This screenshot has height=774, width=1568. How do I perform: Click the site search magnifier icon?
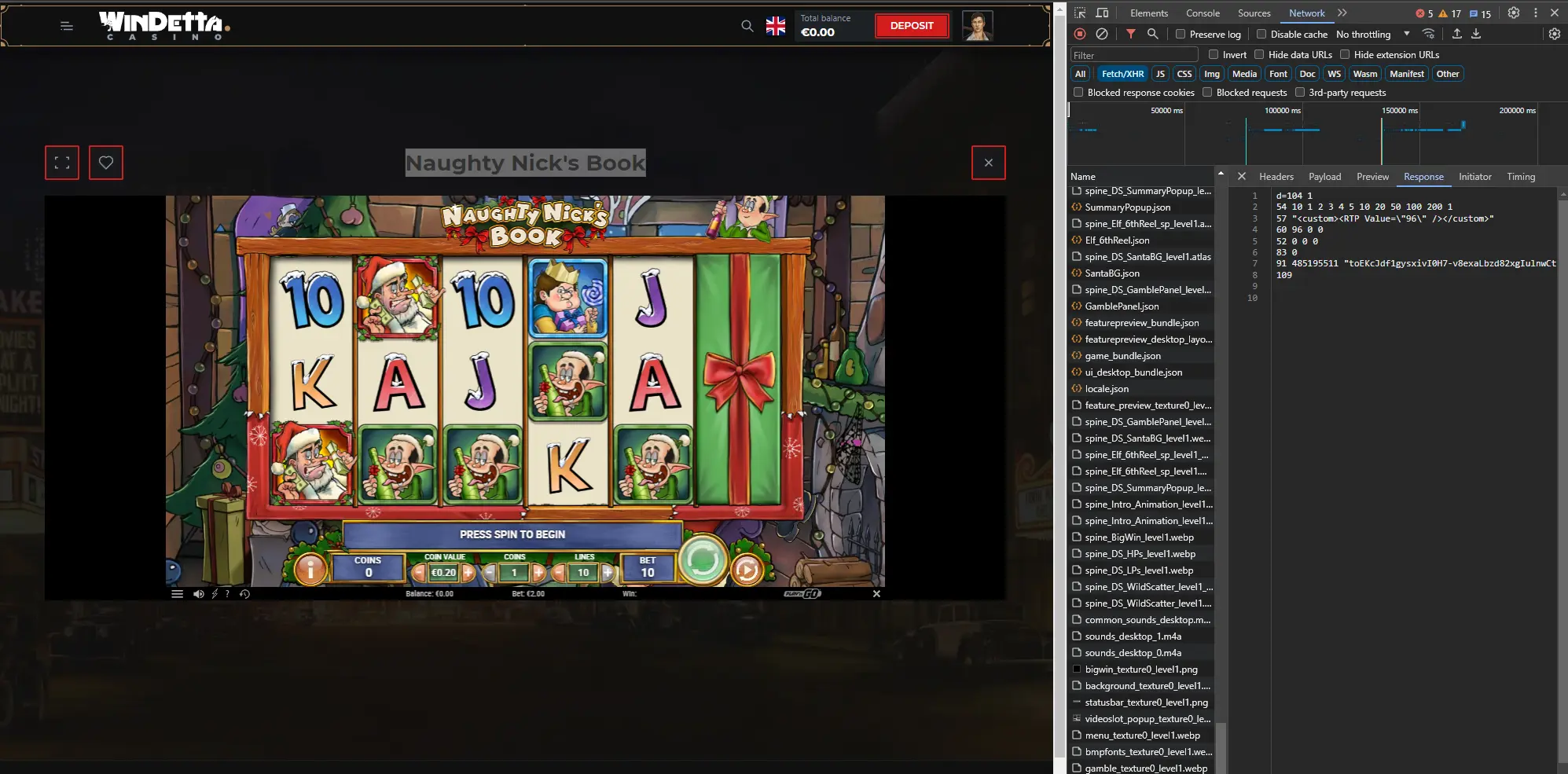coord(747,26)
